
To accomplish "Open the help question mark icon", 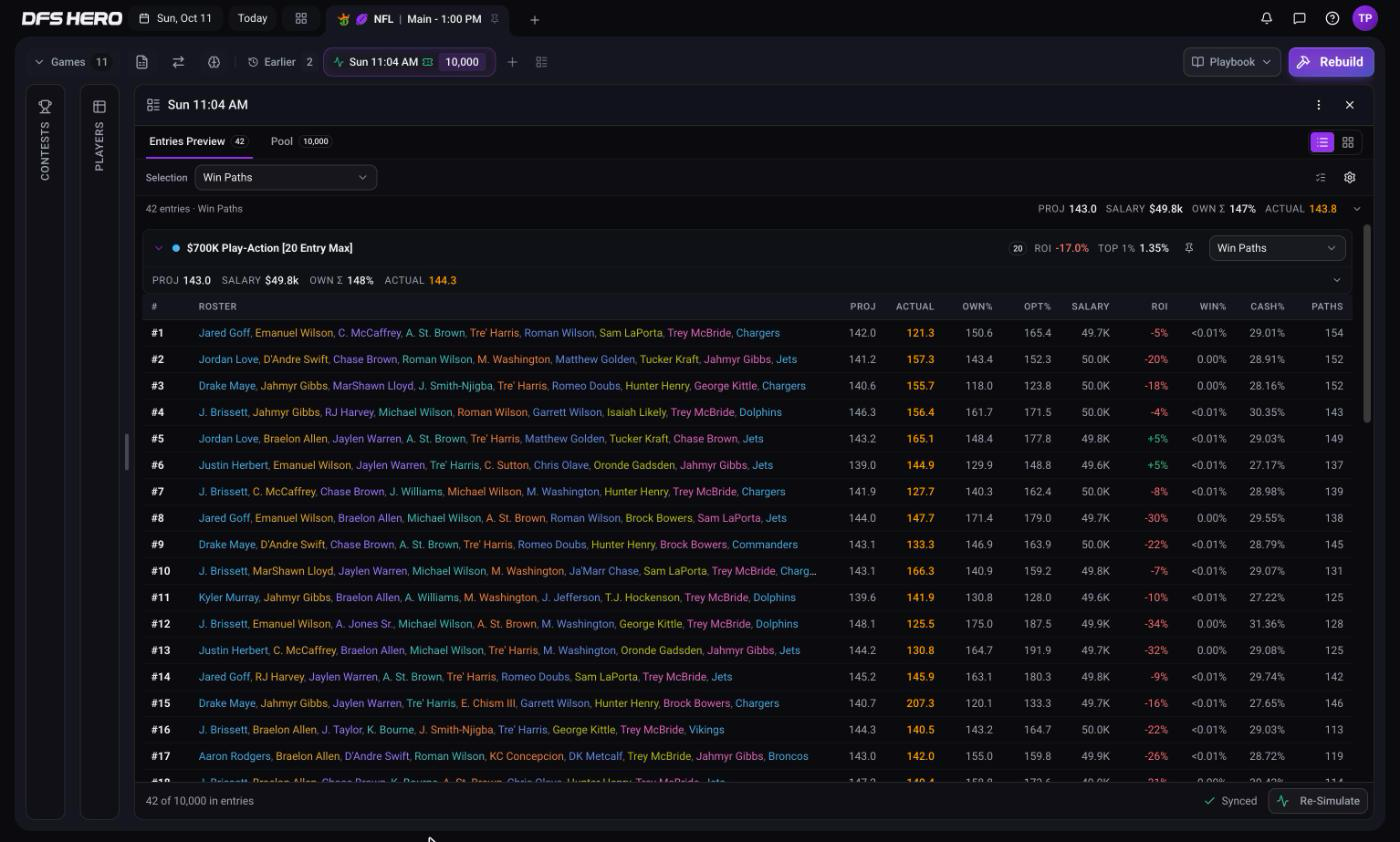I will [1332, 18].
